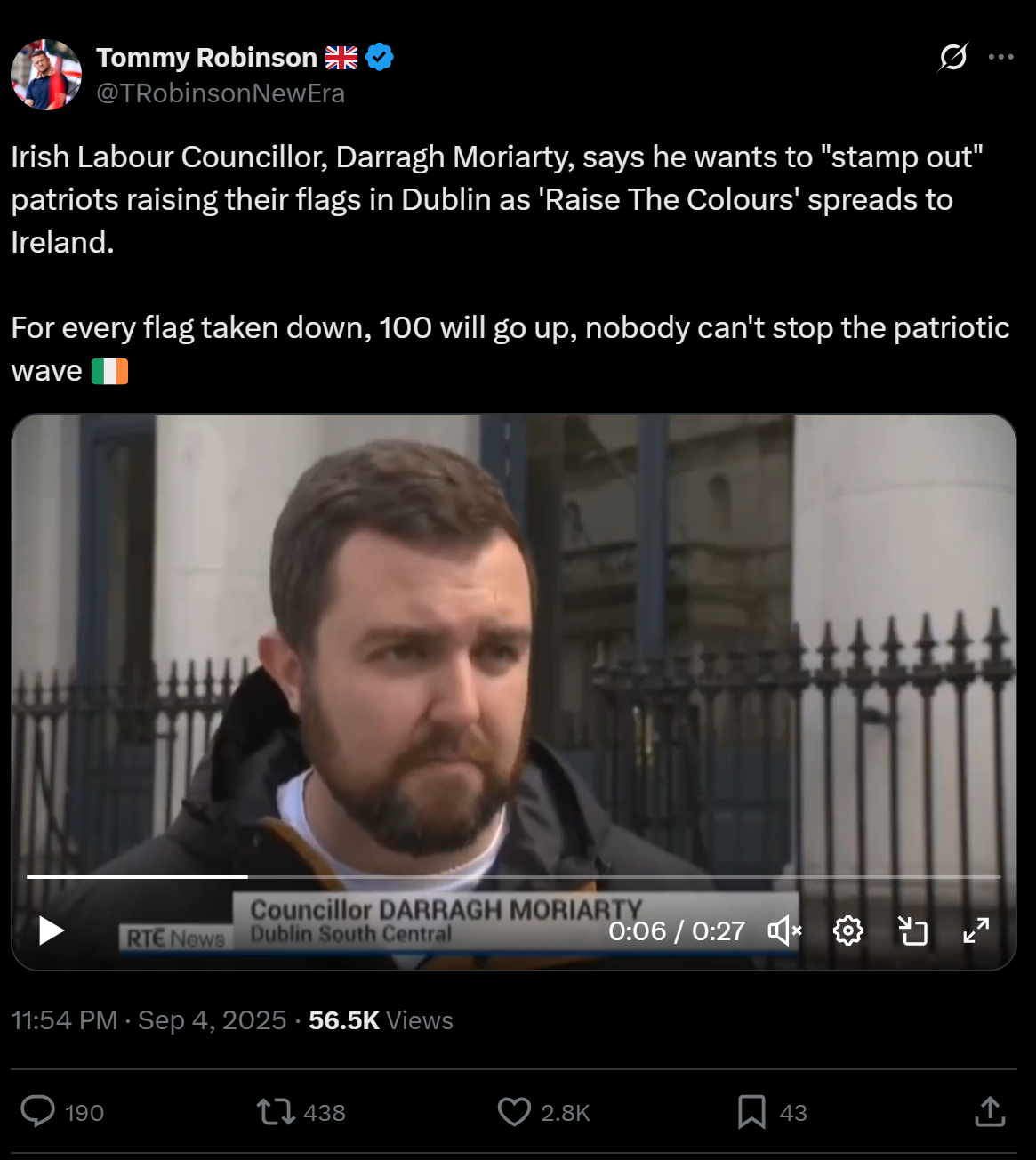Click the video progress bar
Image resolution: width=1036 pixels, height=1160 pixels.
(514, 877)
